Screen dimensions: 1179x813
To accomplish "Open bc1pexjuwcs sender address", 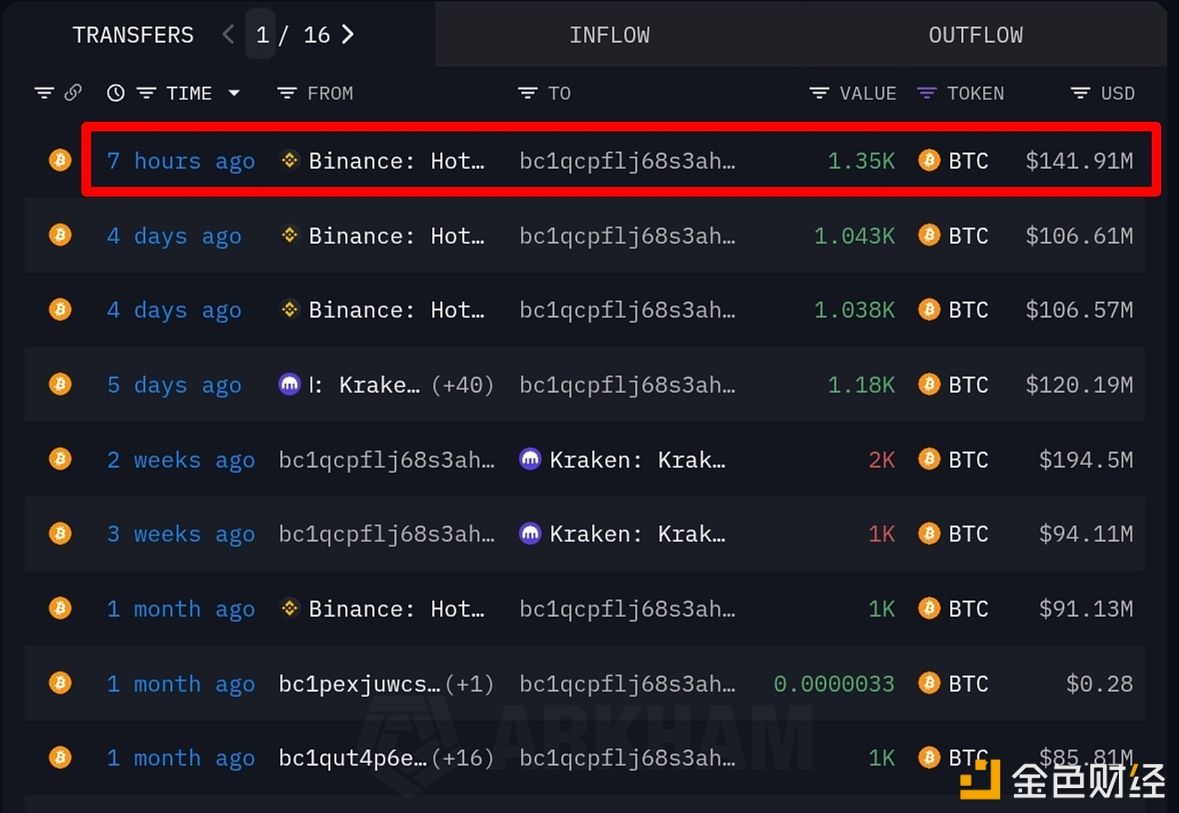I will 359,684.
